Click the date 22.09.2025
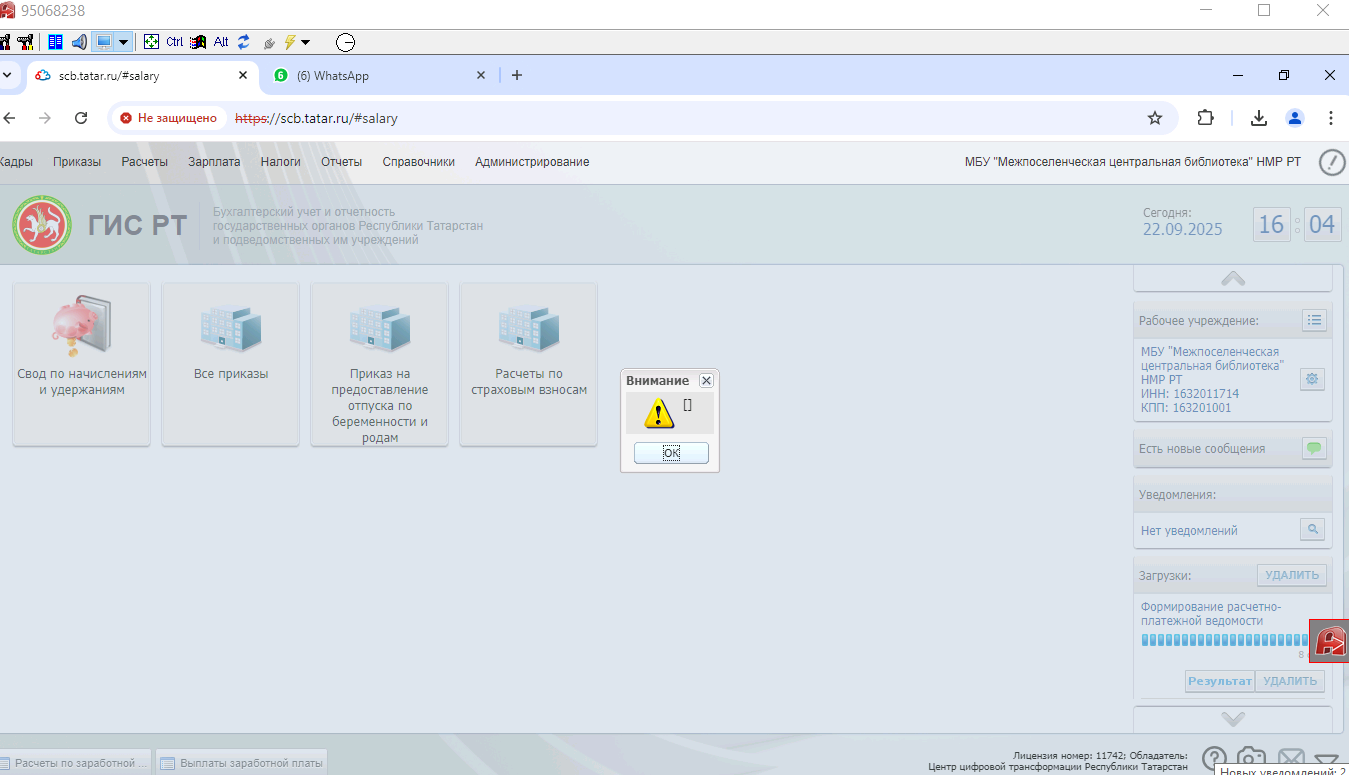This screenshot has height=775, width=1349. coord(1183,229)
